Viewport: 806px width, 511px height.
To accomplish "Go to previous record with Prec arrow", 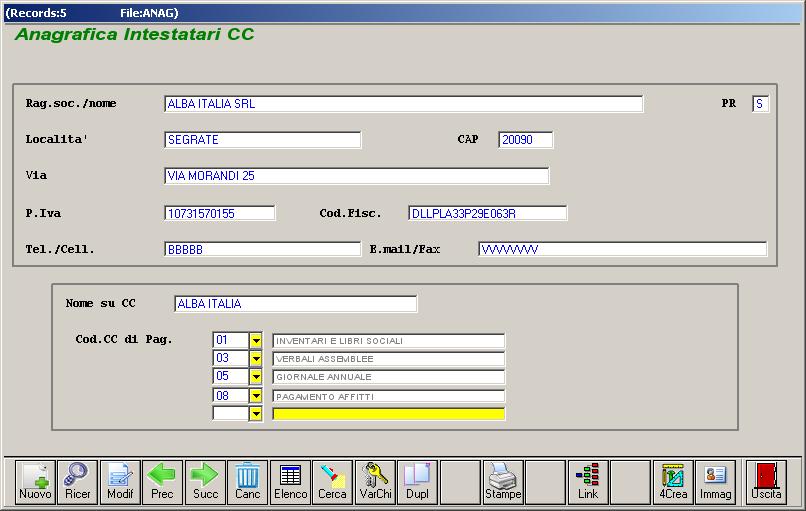I will pyautogui.click(x=162, y=482).
